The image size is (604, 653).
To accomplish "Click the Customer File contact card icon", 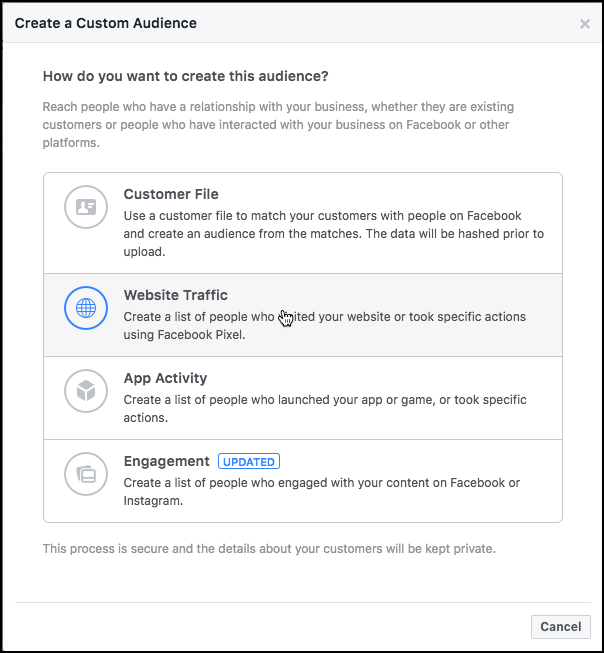I will [86, 208].
